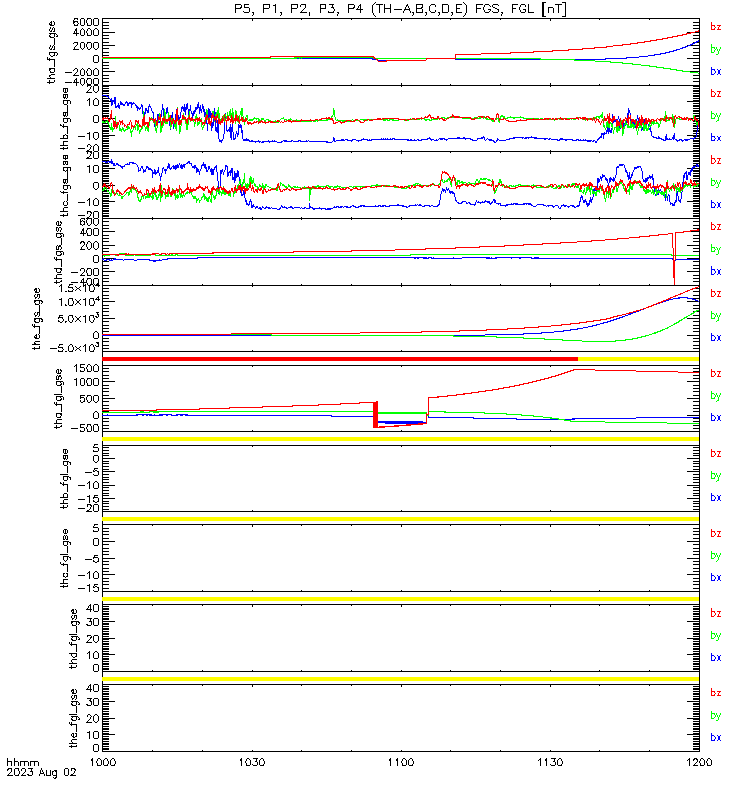Click the 6000 y-axis value on tha_fgs_gse

[x=86, y=22]
